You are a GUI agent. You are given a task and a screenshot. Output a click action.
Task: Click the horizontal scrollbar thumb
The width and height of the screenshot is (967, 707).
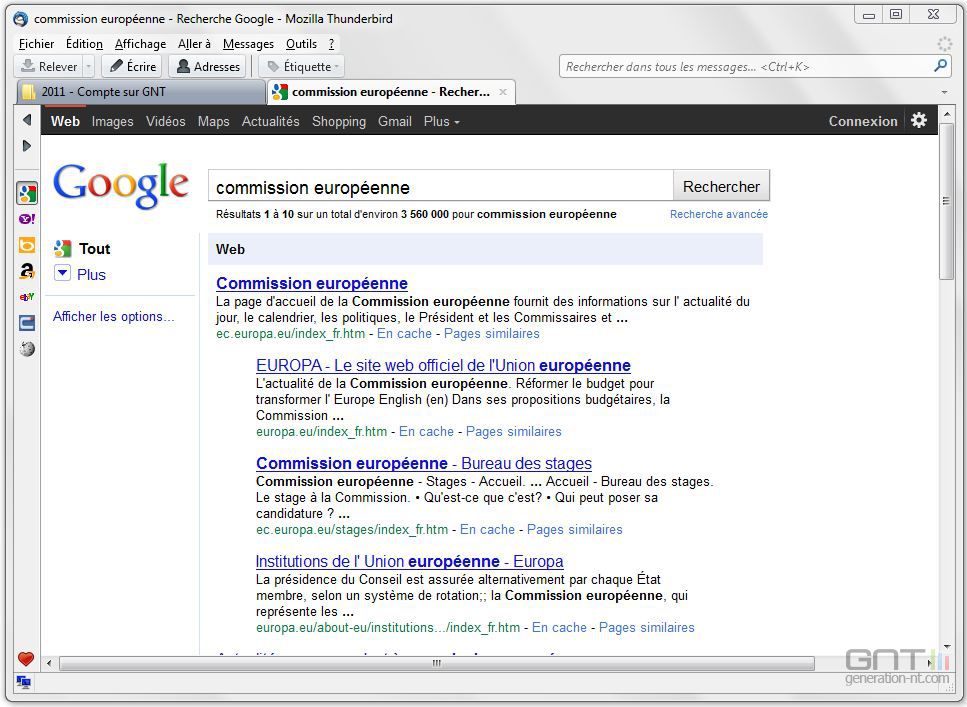tap(437, 663)
